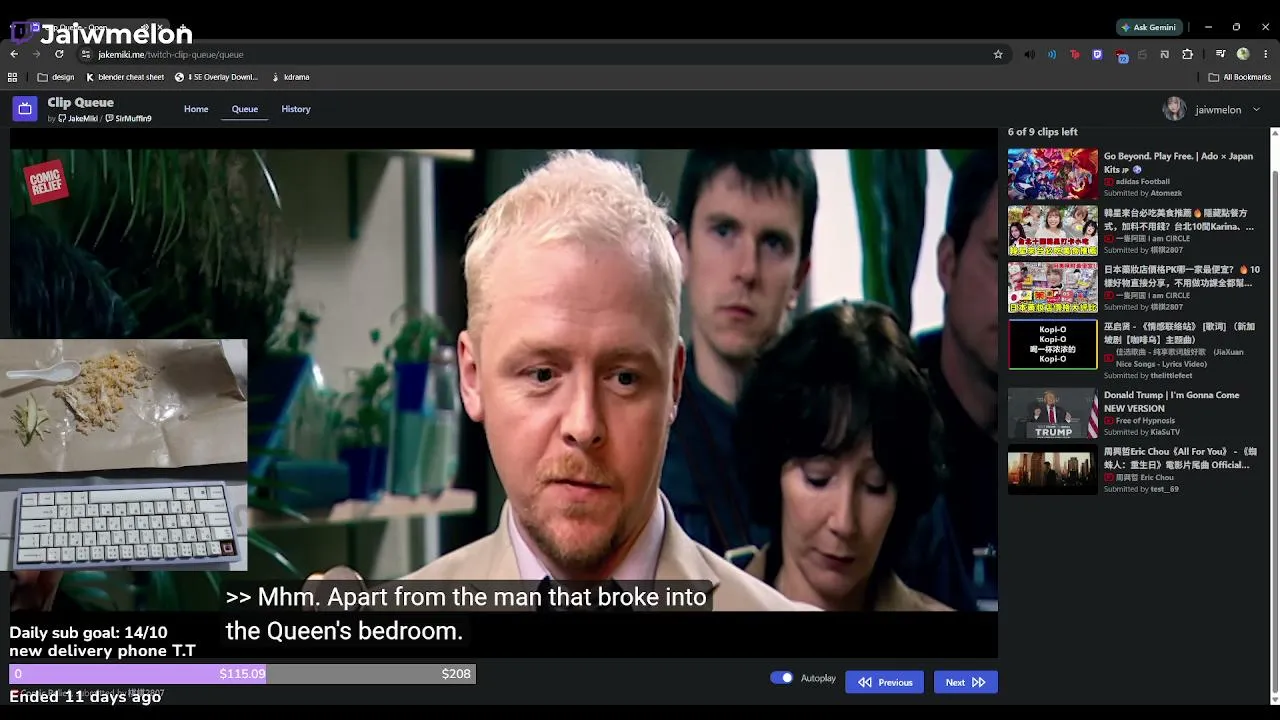Reload the Clip Queue page

click(59, 54)
